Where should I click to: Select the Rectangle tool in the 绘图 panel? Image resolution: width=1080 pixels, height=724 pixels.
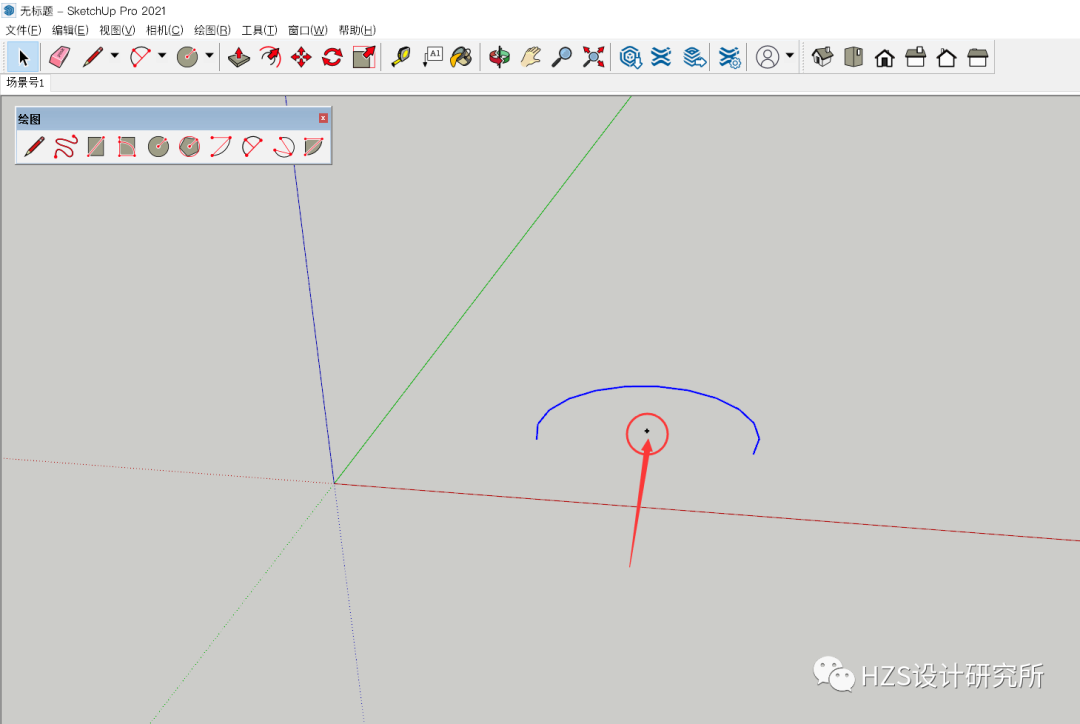97,147
